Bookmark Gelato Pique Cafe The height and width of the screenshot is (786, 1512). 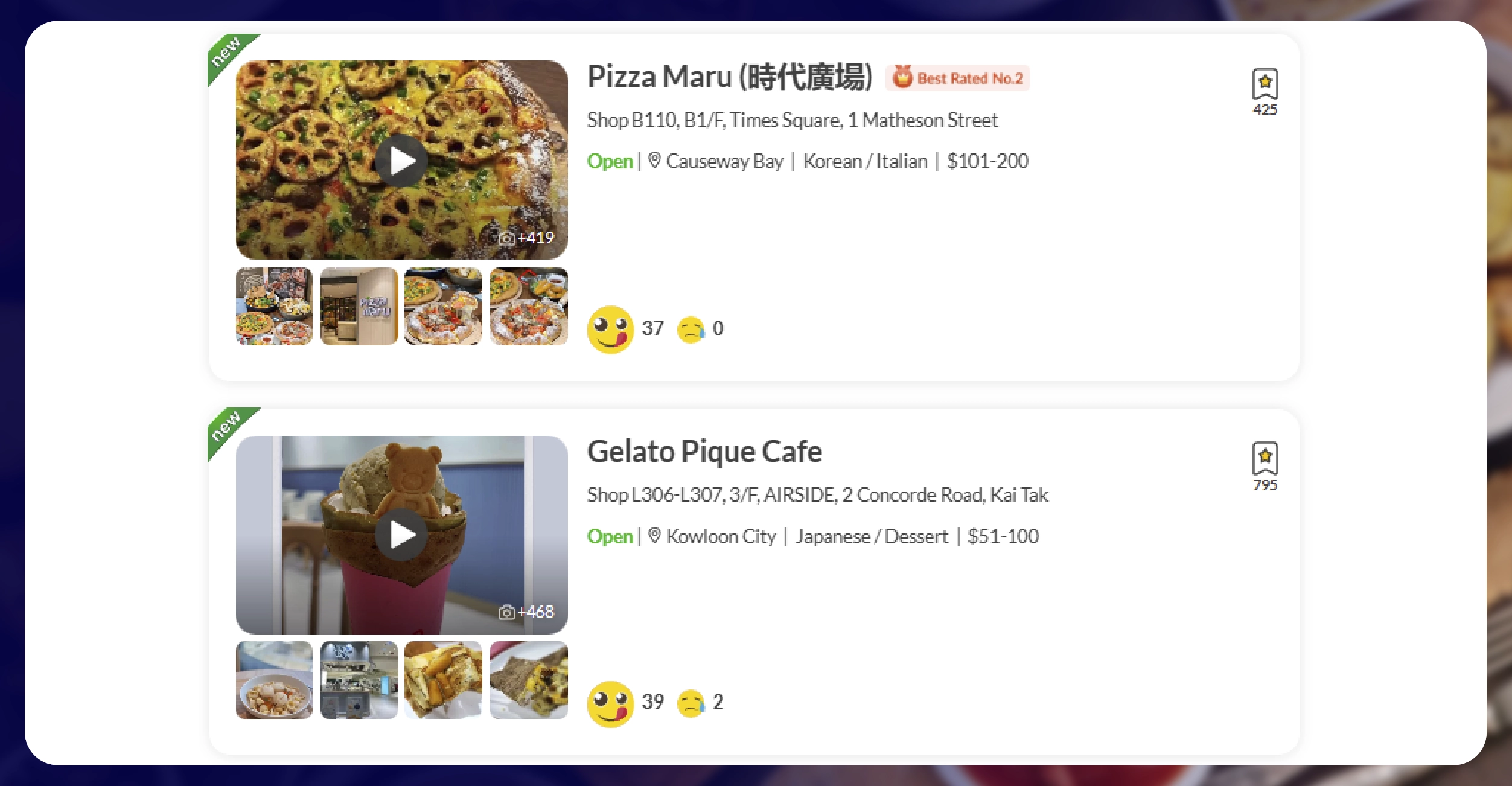1265,459
